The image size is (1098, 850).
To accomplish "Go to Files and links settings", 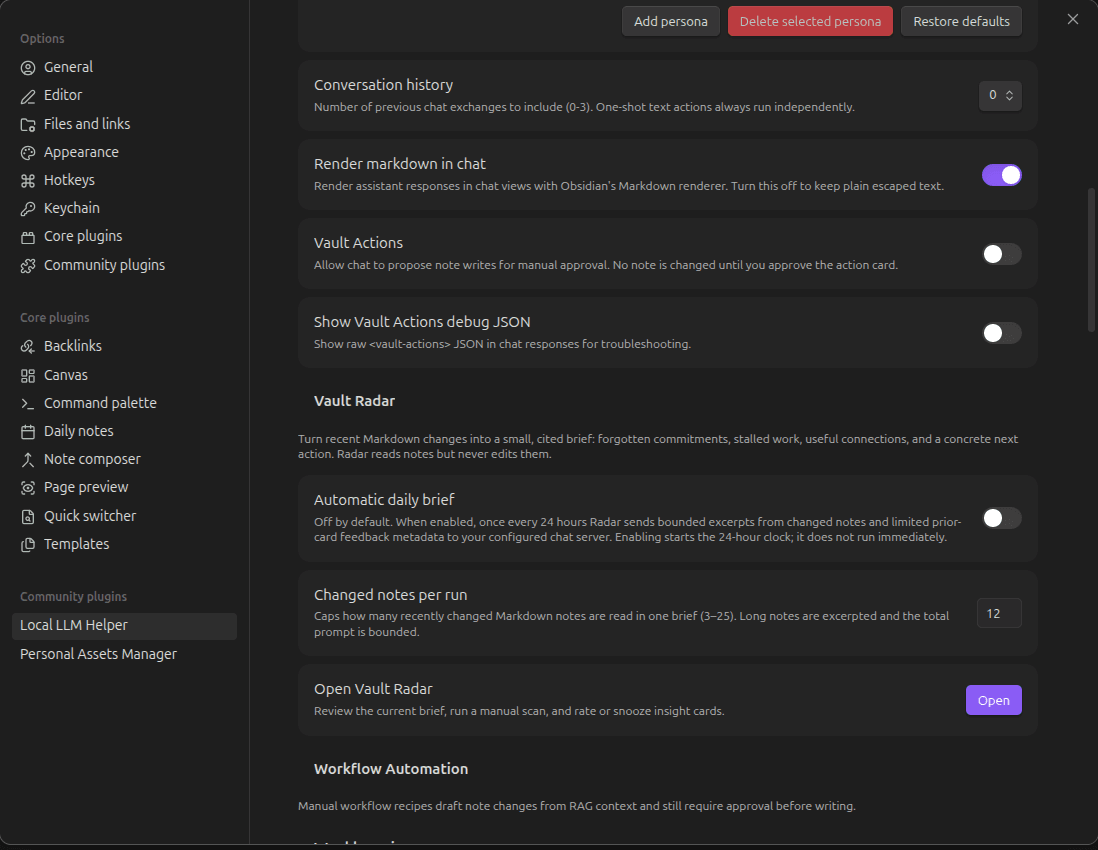I will pyautogui.click(x=125, y=124).
